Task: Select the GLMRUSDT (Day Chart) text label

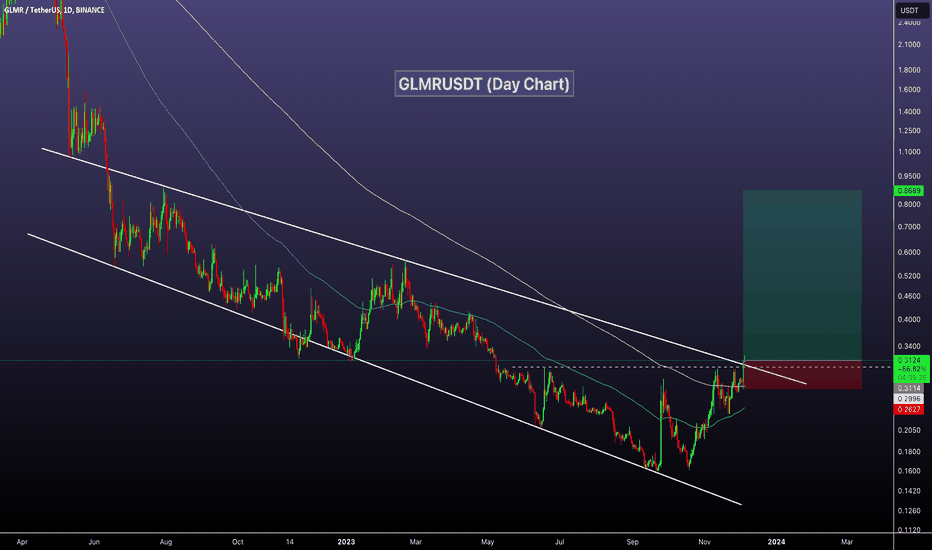Action: (484, 84)
